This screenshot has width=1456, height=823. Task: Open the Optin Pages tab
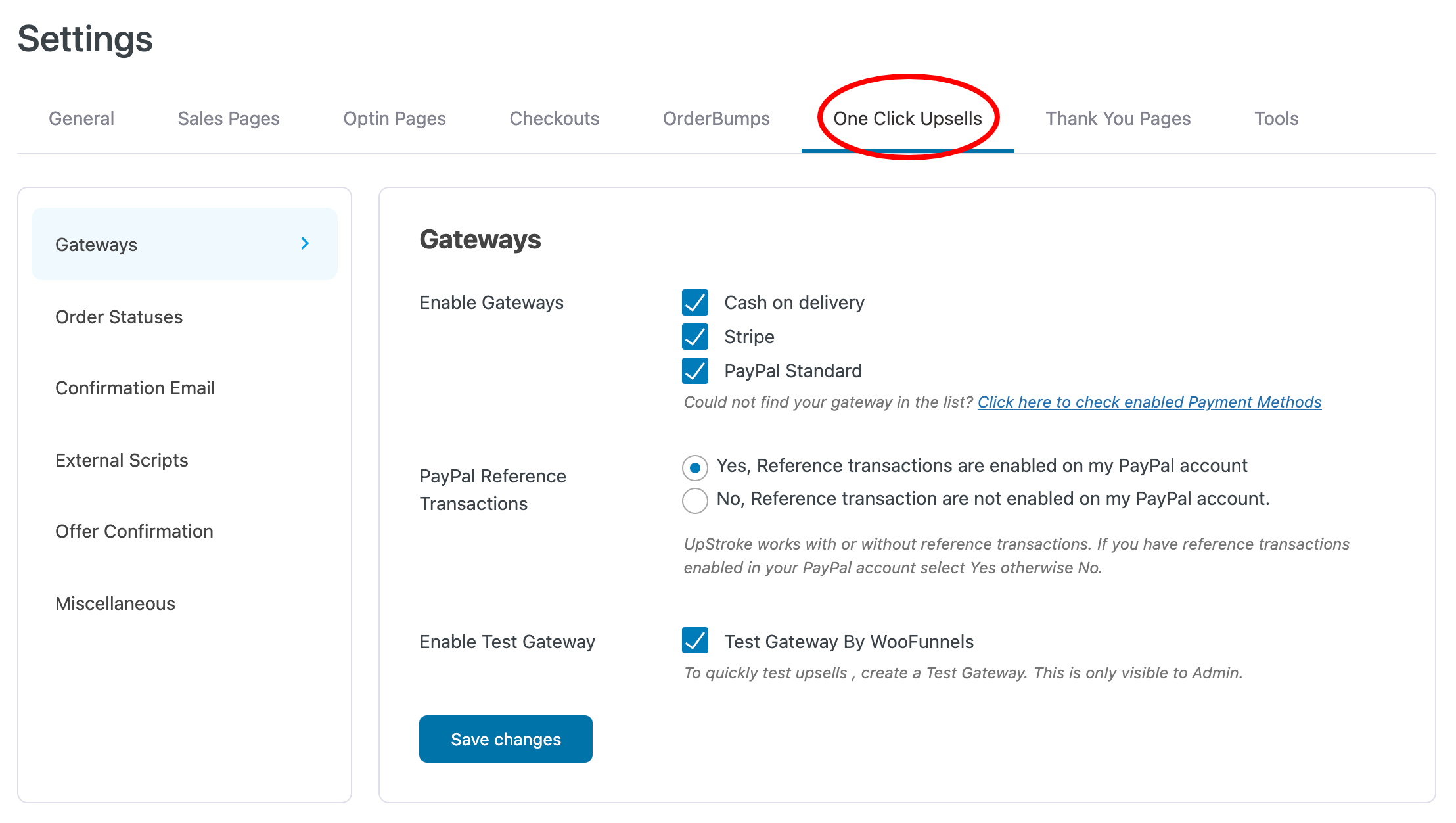(394, 118)
